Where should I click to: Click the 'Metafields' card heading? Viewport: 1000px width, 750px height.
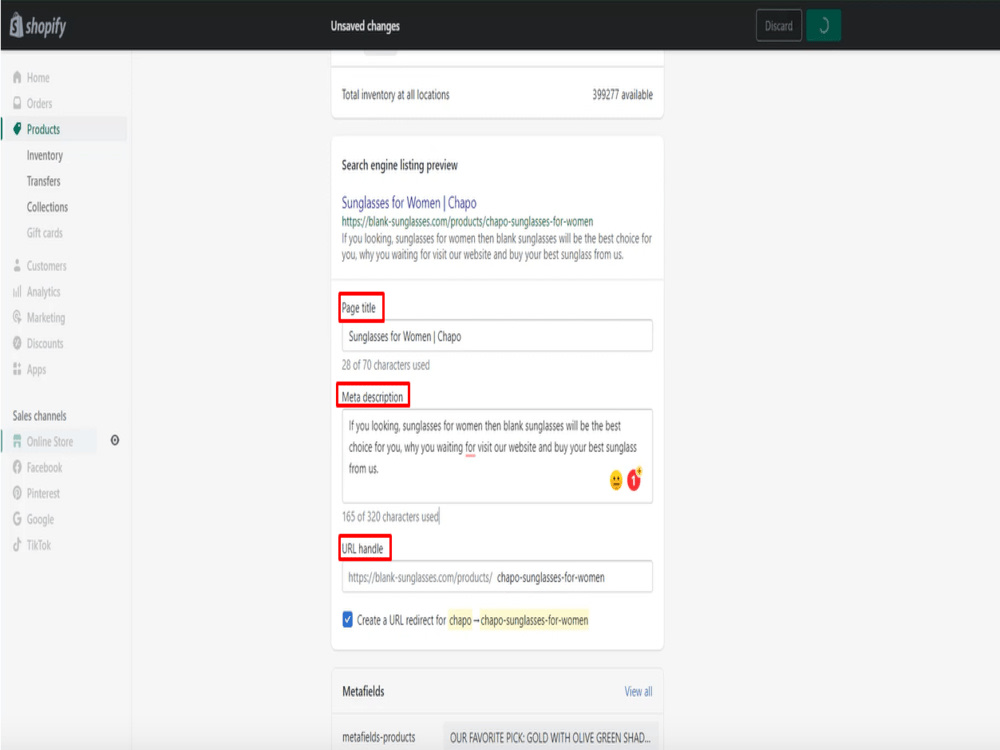point(363,691)
